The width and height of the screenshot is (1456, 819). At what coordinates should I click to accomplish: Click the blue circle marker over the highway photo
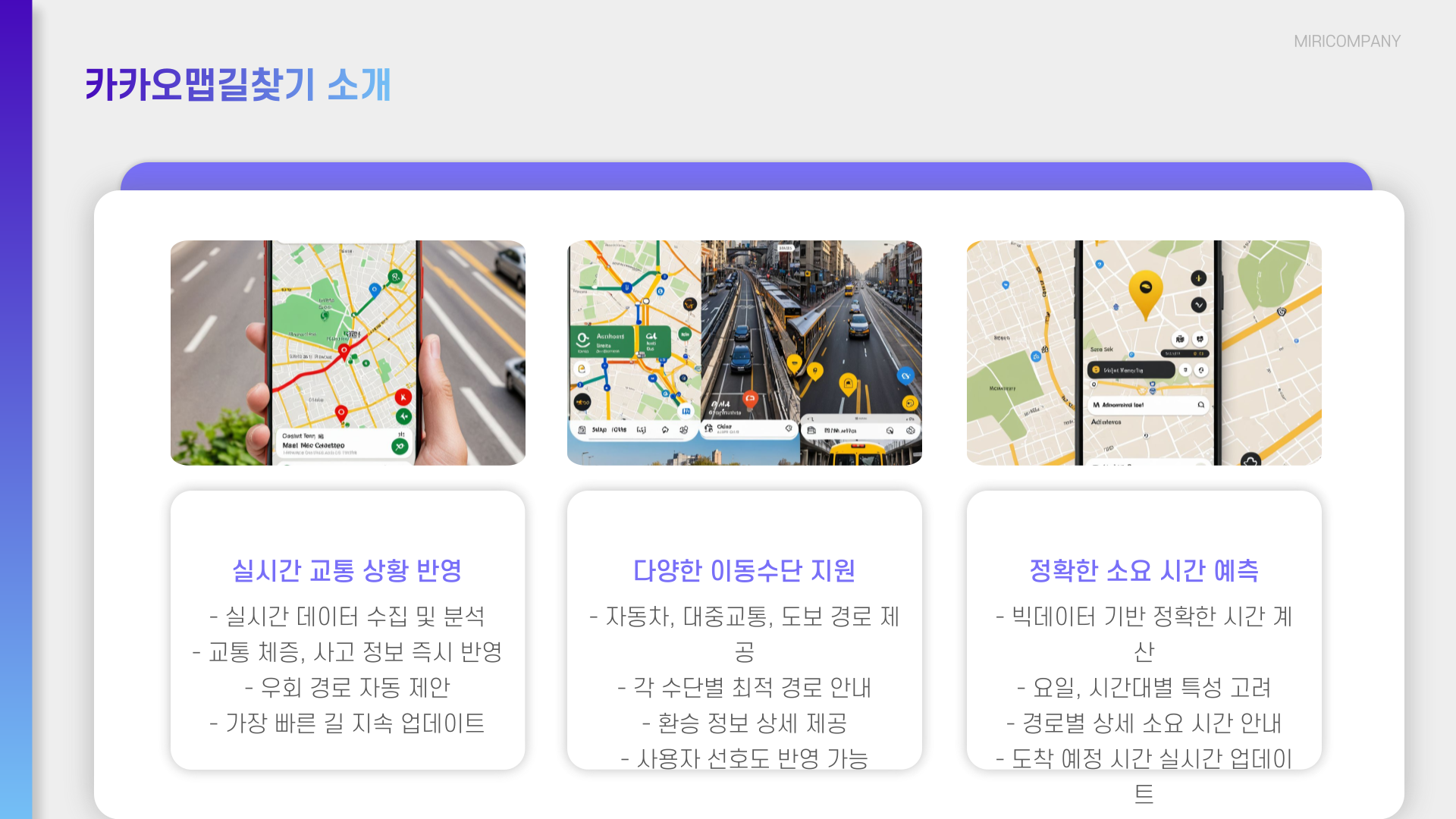tap(905, 375)
